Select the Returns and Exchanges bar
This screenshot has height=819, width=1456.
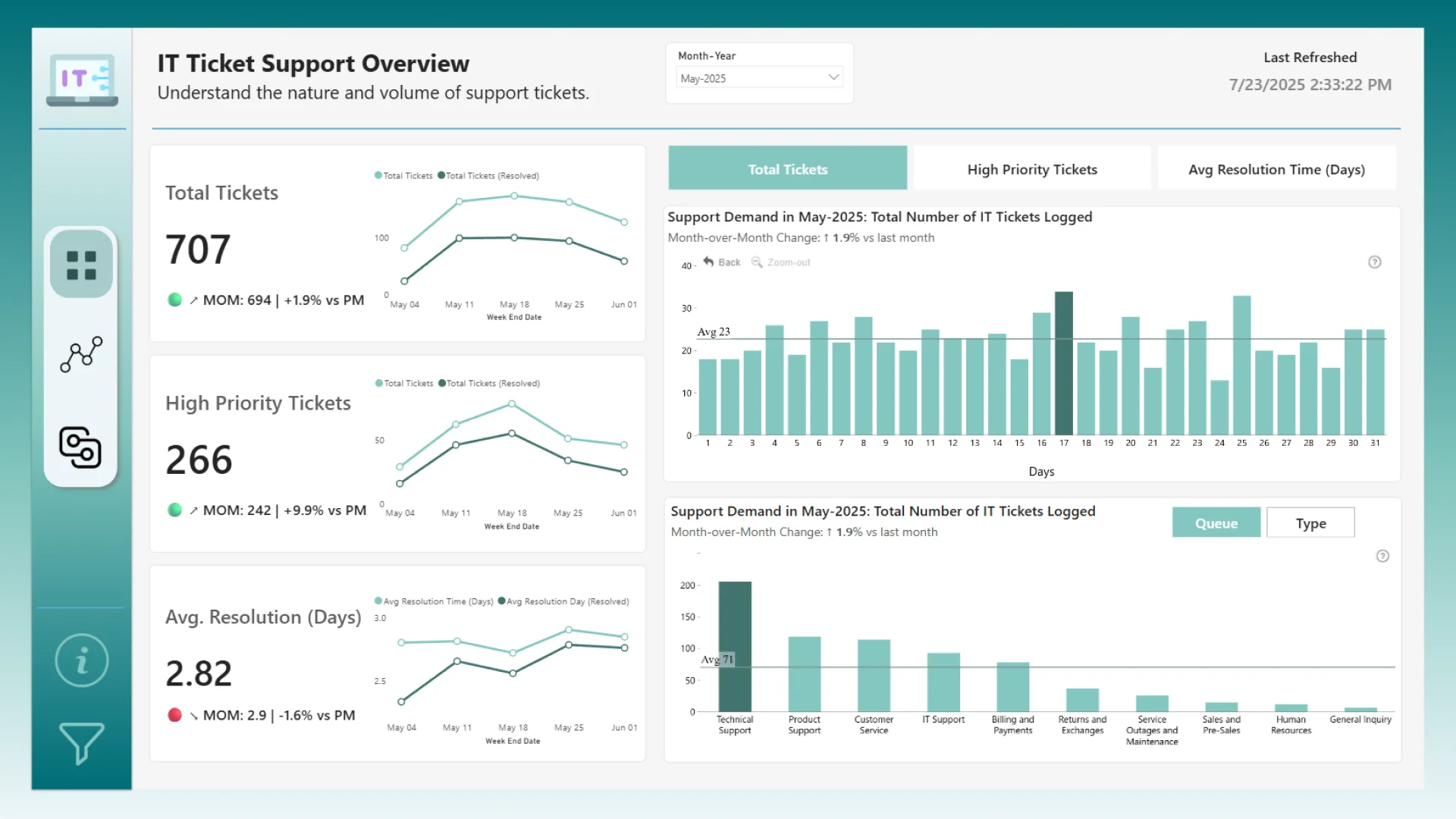1082,700
